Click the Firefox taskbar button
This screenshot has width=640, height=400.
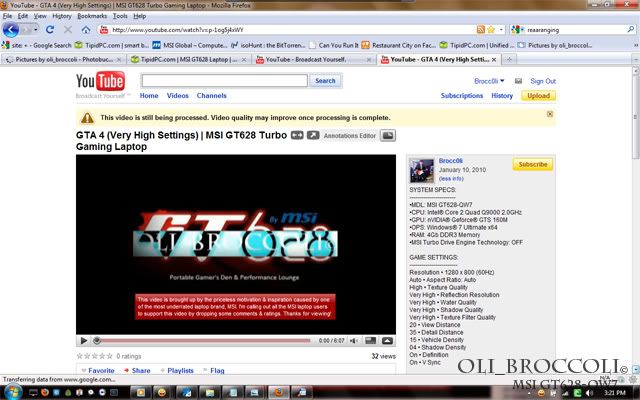279,393
